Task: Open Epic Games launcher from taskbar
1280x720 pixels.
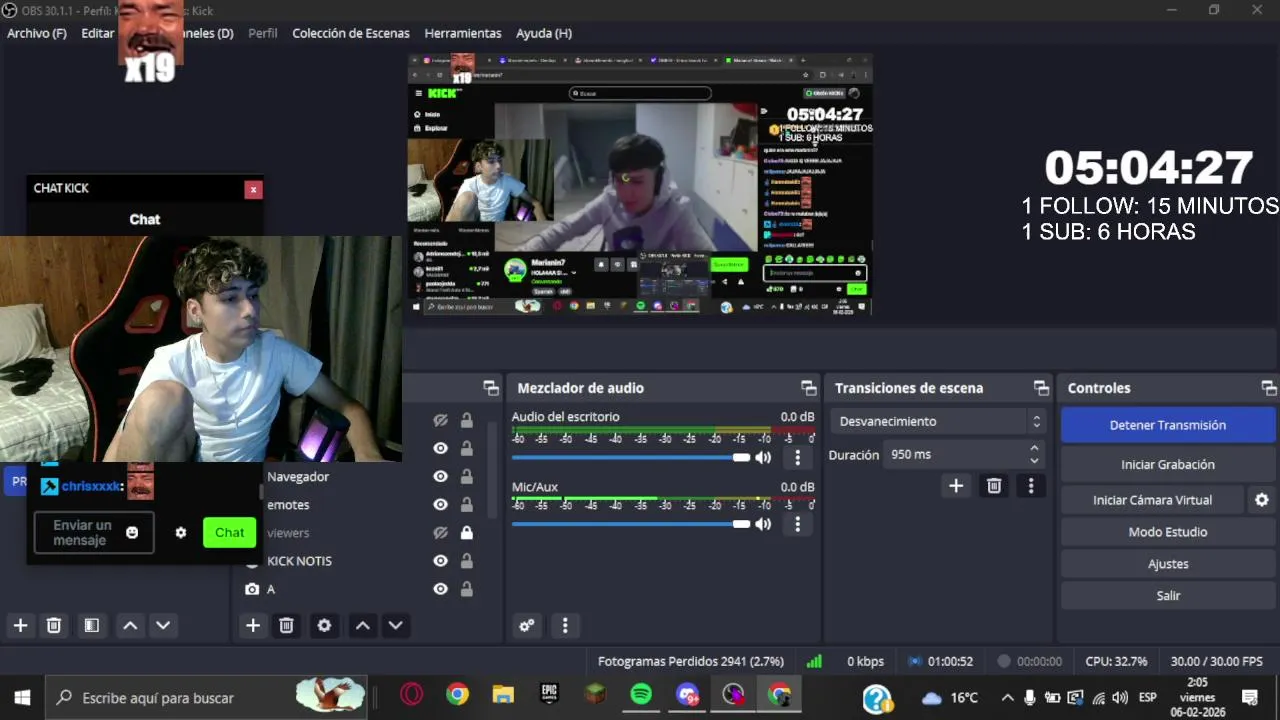Action: click(549, 695)
